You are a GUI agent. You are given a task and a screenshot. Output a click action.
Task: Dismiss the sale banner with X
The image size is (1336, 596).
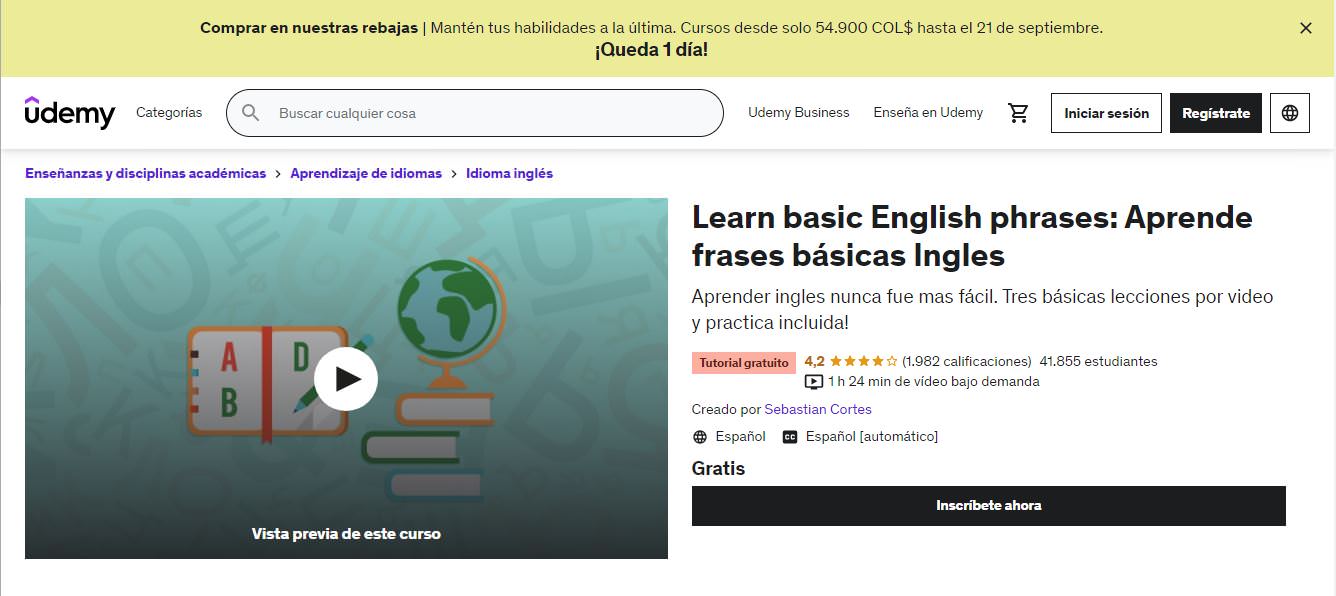point(1305,28)
